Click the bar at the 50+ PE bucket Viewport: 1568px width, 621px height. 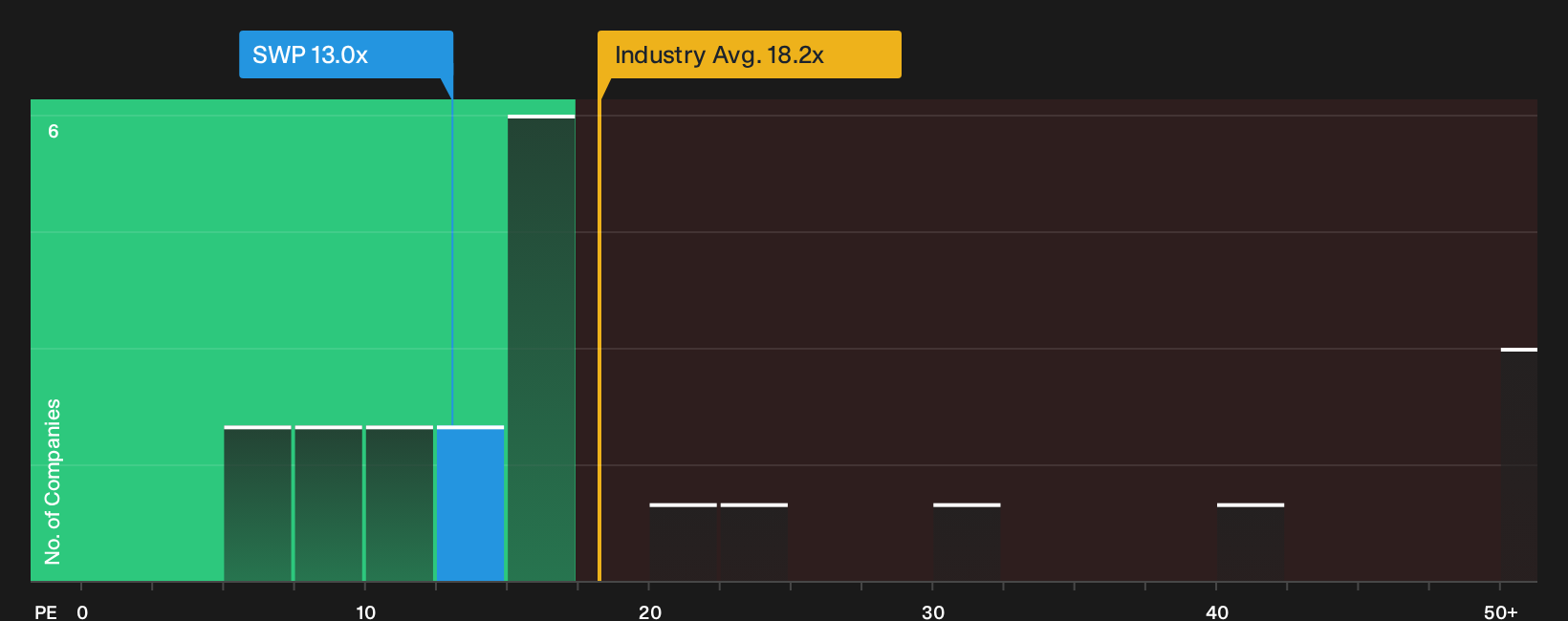pyautogui.click(x=1519, y=464)
